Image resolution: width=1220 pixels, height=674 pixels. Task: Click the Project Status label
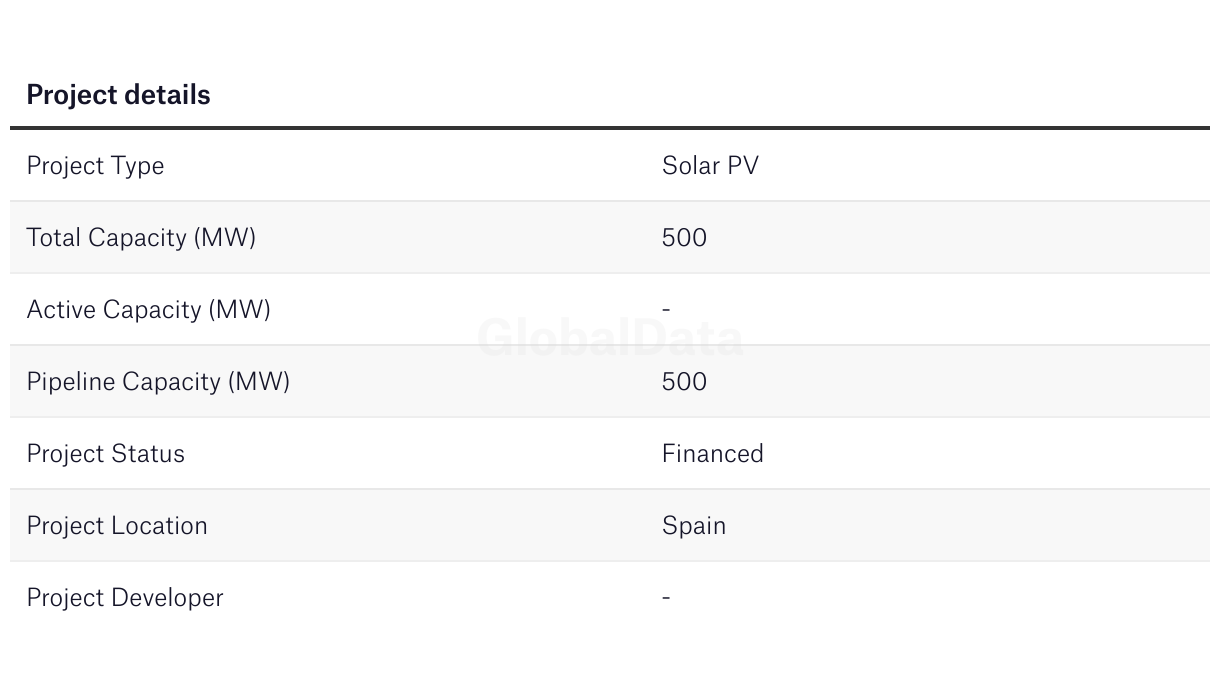(105, 454)
